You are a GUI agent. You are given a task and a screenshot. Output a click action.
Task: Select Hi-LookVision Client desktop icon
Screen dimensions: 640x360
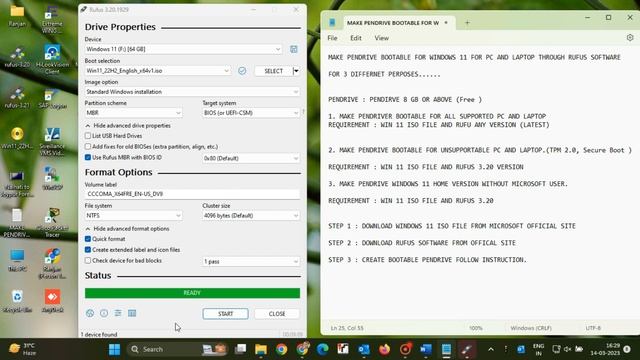click(x=52, y=59)
